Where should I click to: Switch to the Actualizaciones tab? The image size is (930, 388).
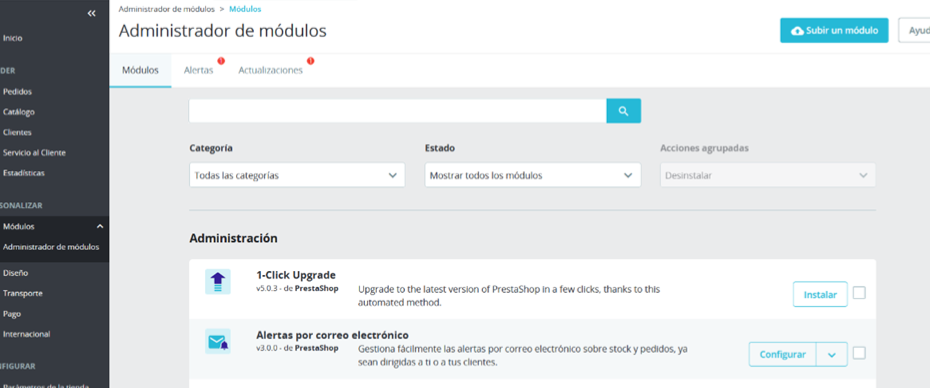click(x=270, y=70)
